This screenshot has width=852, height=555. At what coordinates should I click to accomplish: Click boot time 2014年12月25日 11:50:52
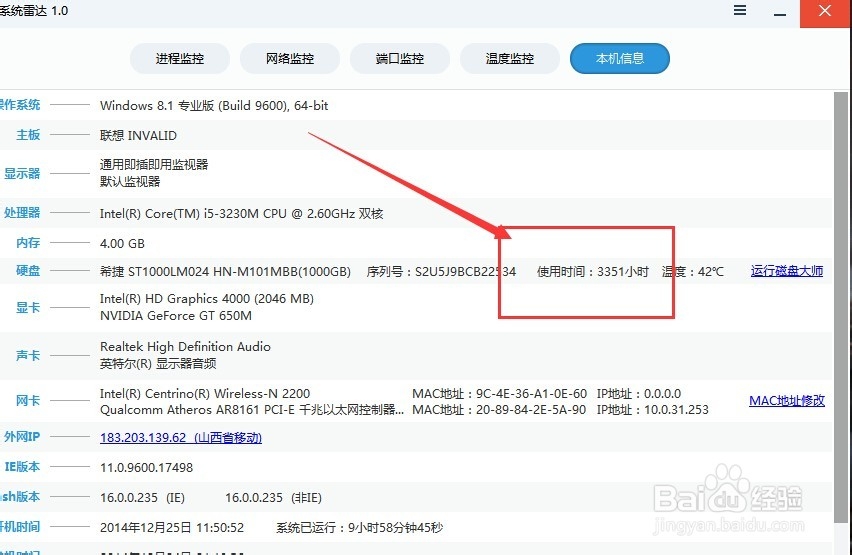point(172,527)
